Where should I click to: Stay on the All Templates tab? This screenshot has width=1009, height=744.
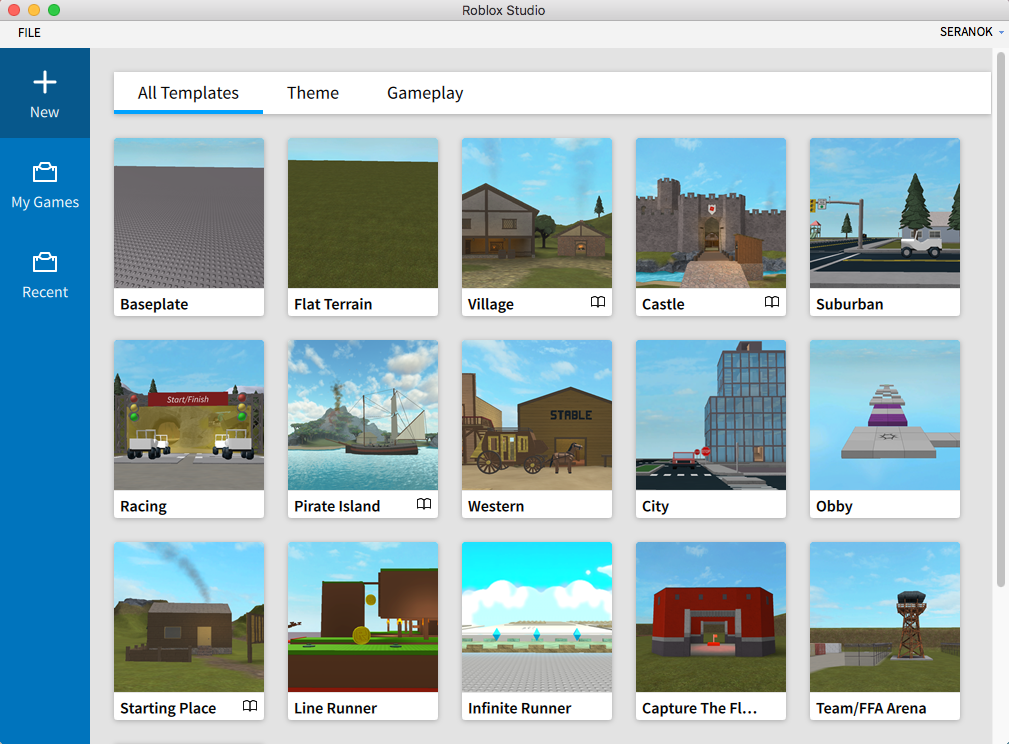[187, 92]
